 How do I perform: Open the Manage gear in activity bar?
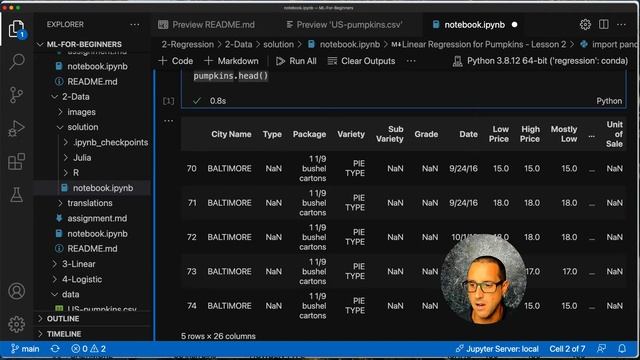tap(16, 324)
